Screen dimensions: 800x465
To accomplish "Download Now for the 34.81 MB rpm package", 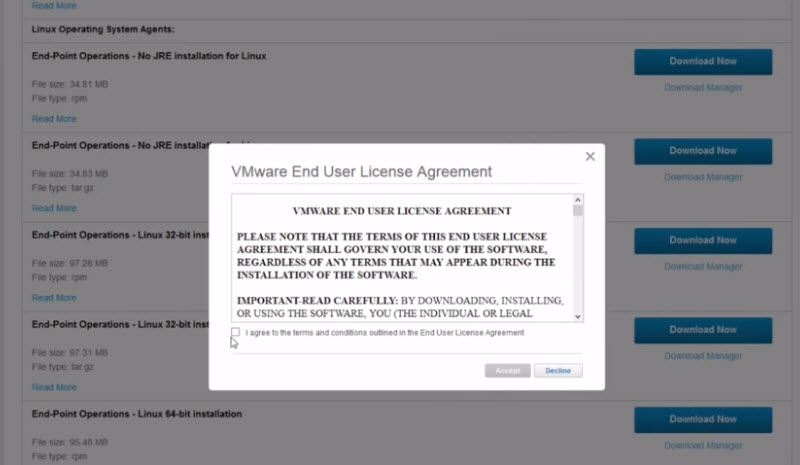I will [702, 62].
